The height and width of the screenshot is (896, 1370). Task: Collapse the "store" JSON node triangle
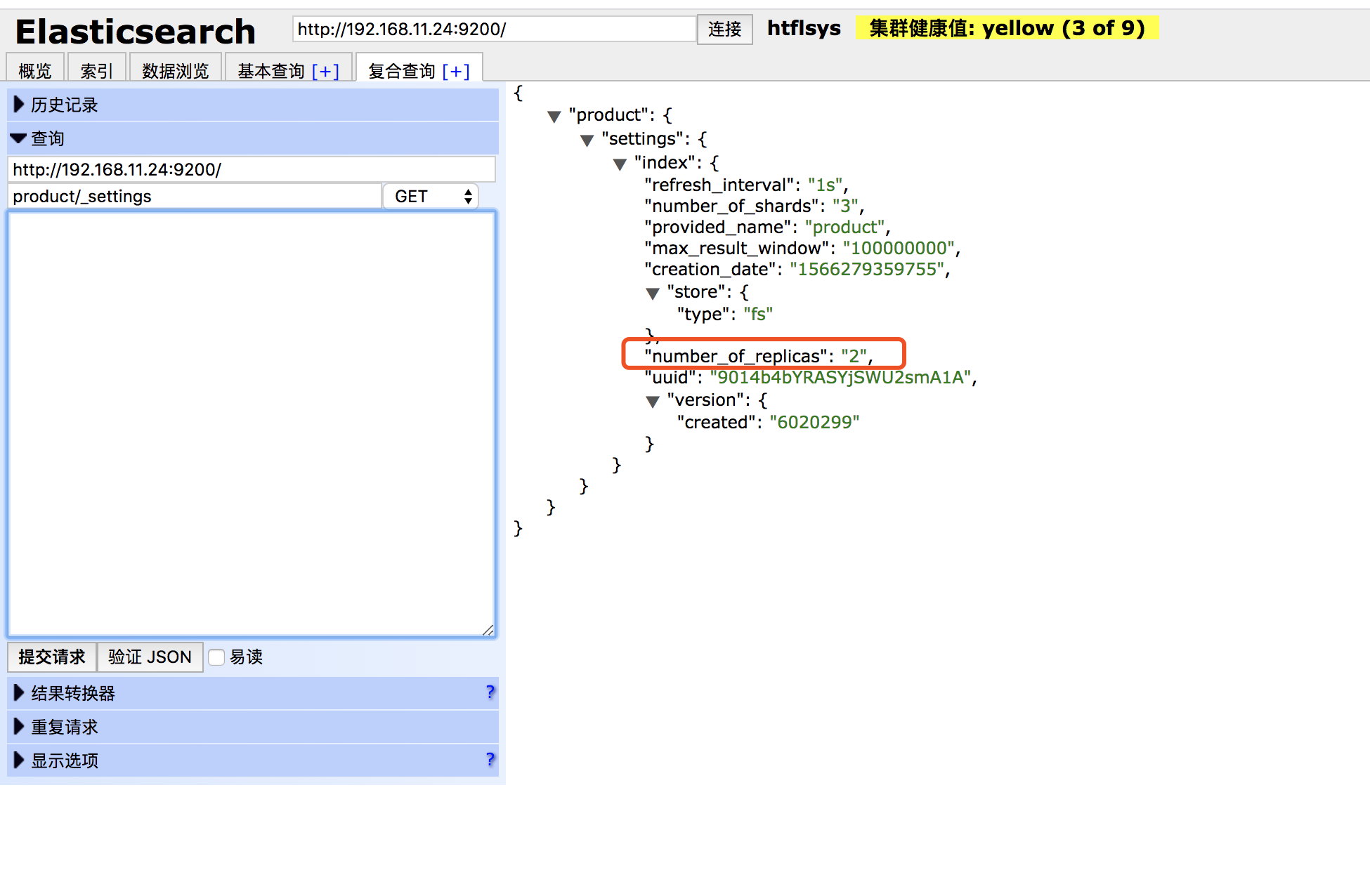pos(652,294)
